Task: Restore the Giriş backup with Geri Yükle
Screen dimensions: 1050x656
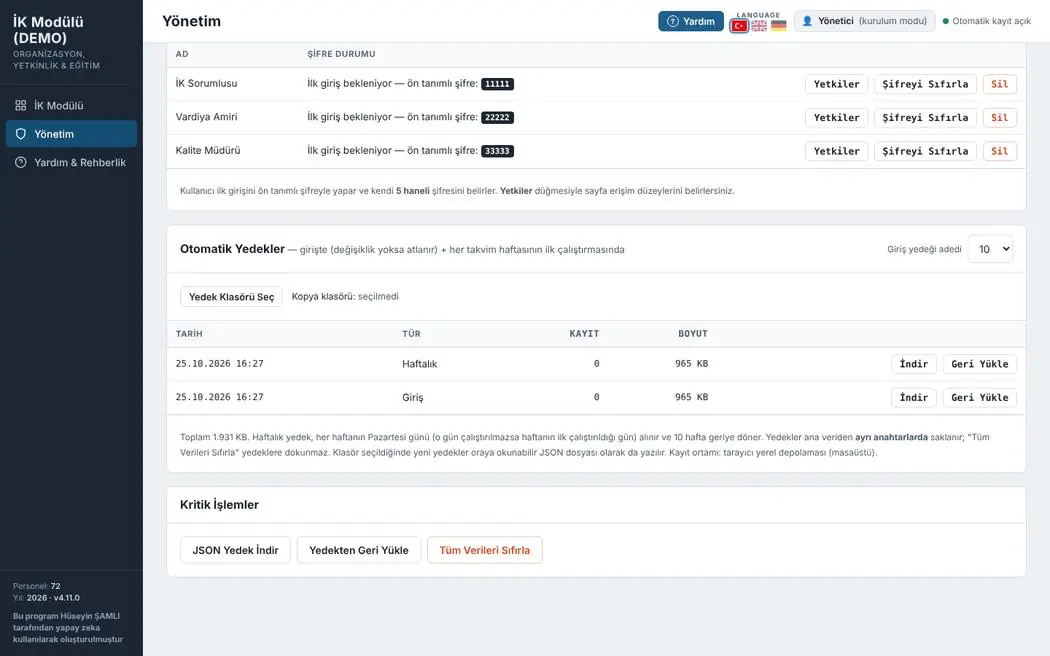Action: [x=980, y=397]
